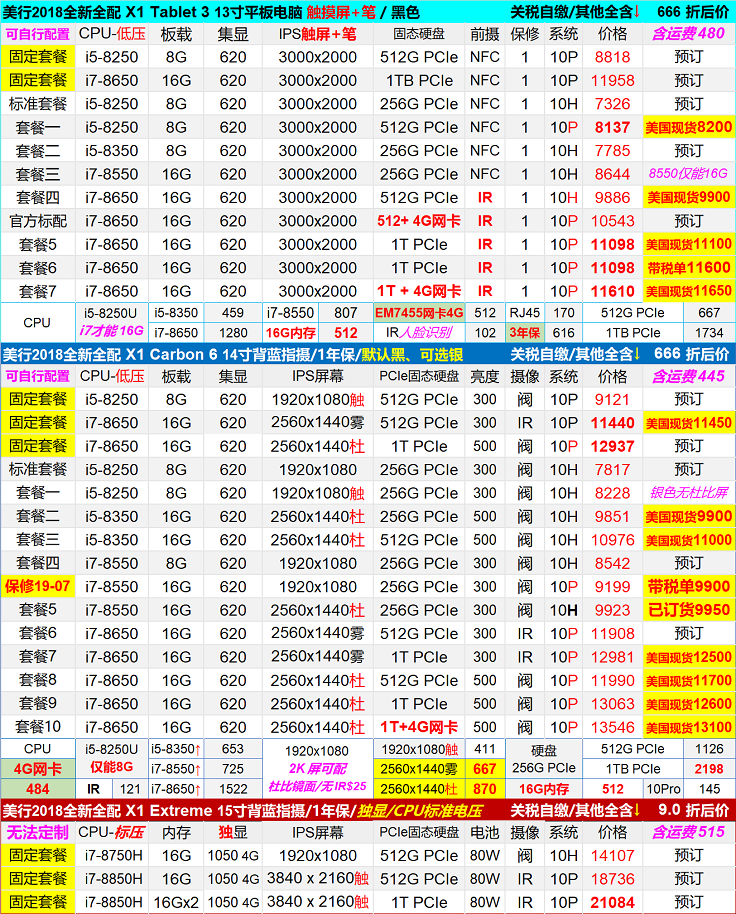Click the yellow cell 美国现货11650
The image size is (736, 914).
(x=688, y=291)
